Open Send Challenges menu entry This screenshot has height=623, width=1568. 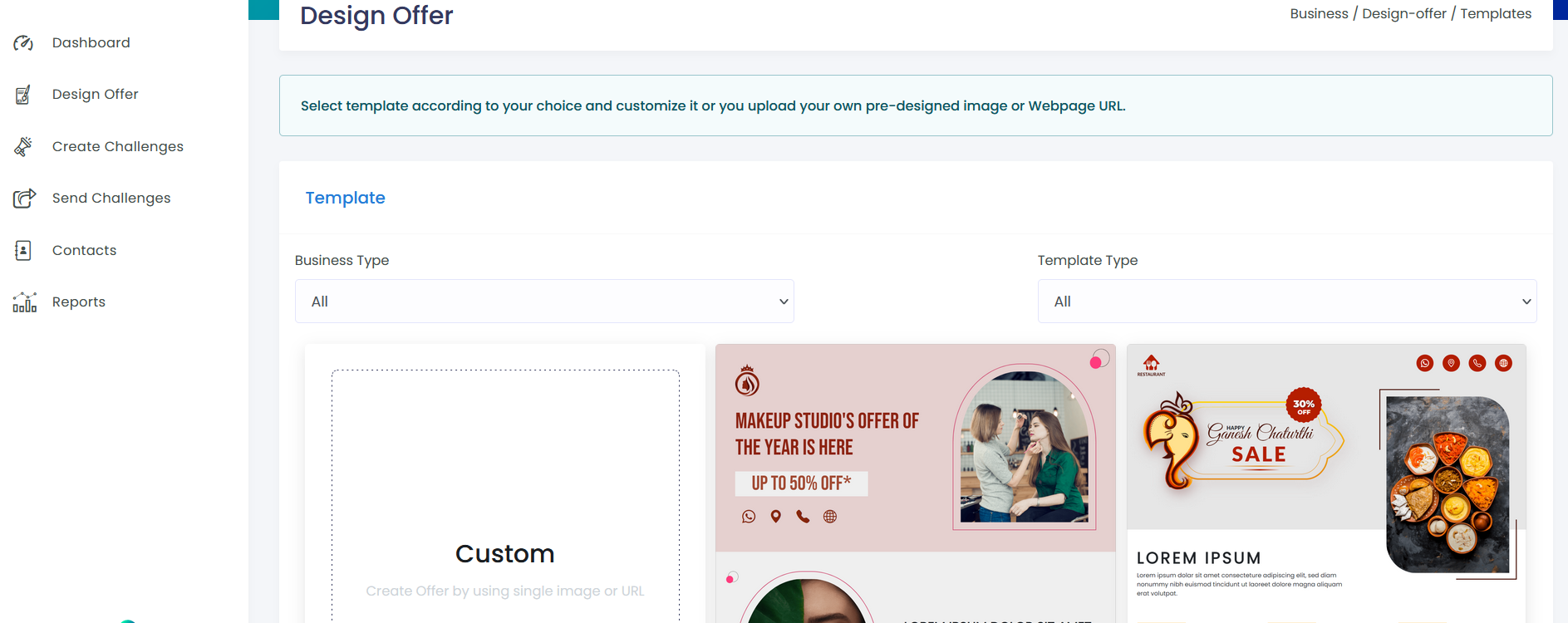coord(111,198)
